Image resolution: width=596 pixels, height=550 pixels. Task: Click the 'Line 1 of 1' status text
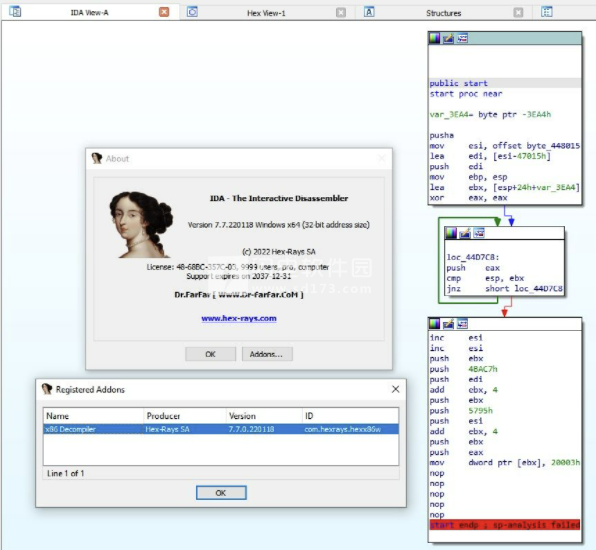pyautogui.click(x=65, y=473)
